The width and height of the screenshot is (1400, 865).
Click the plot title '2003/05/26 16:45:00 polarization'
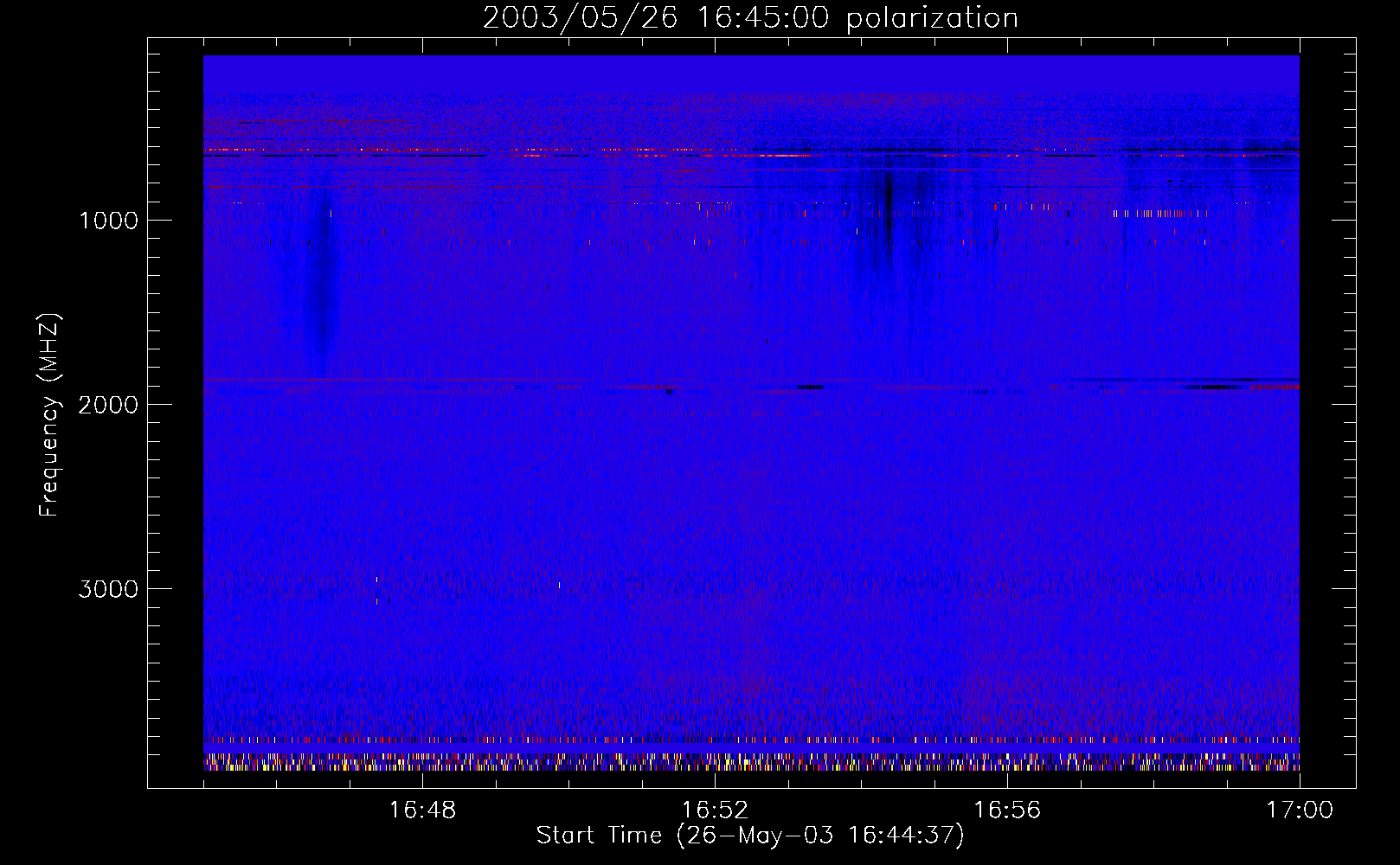[x=750, y=18]
